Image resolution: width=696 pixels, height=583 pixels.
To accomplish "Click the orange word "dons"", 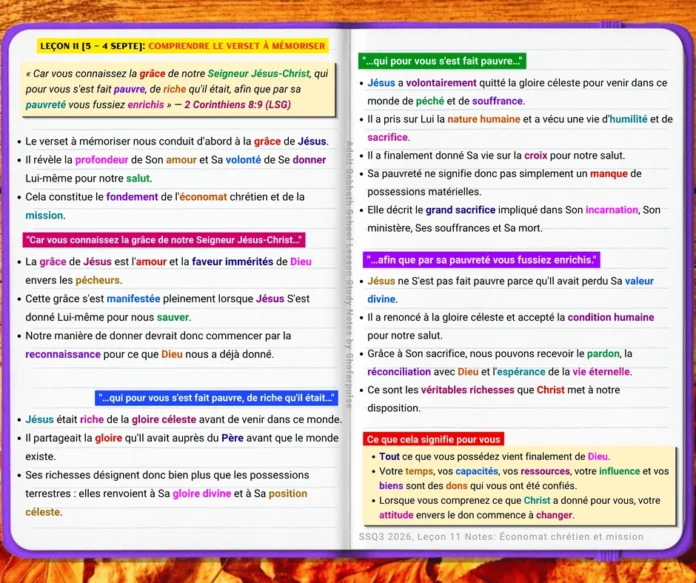I will (x=456, y=486).
